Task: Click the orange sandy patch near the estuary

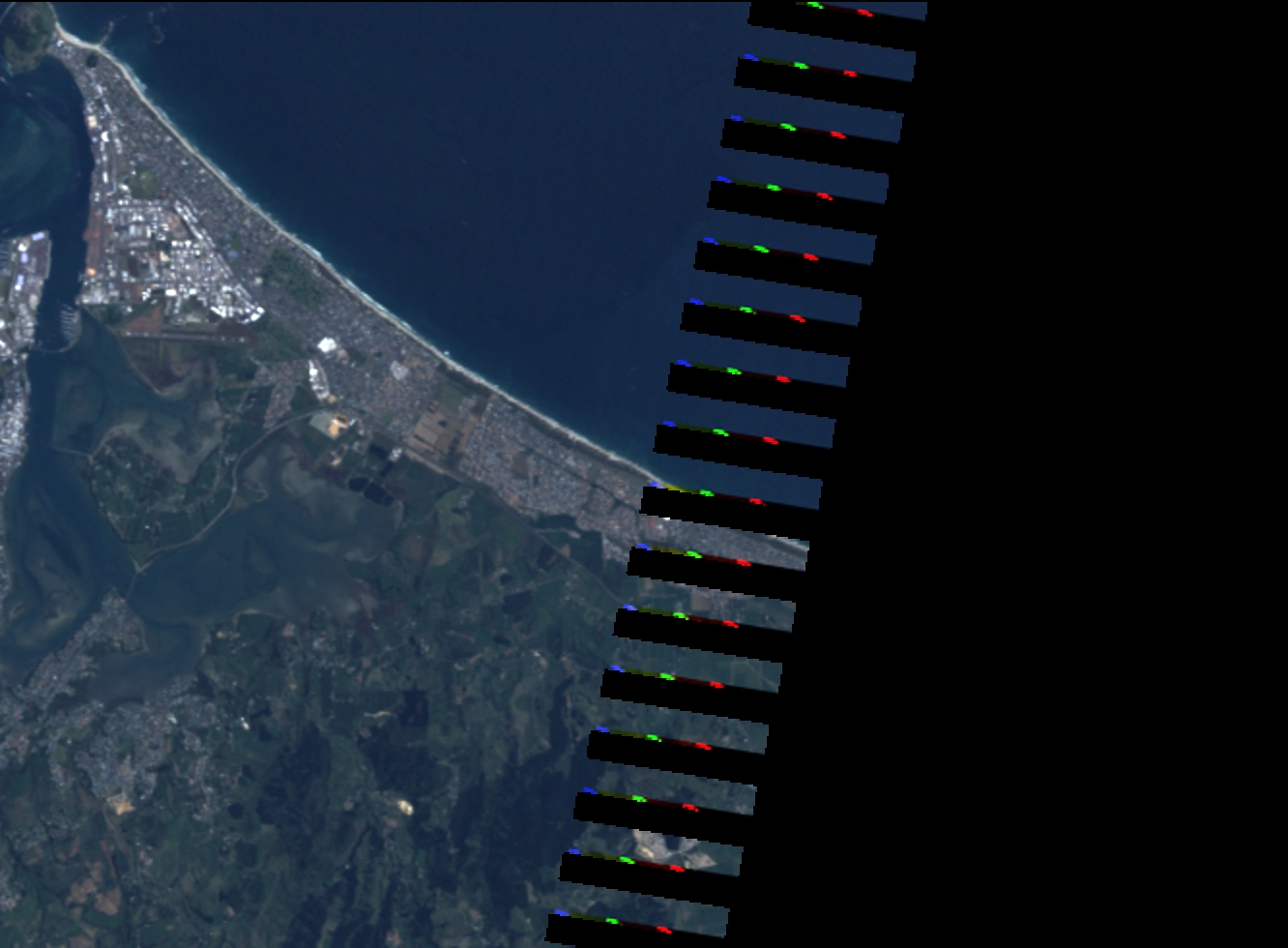Action: (339, 425)
